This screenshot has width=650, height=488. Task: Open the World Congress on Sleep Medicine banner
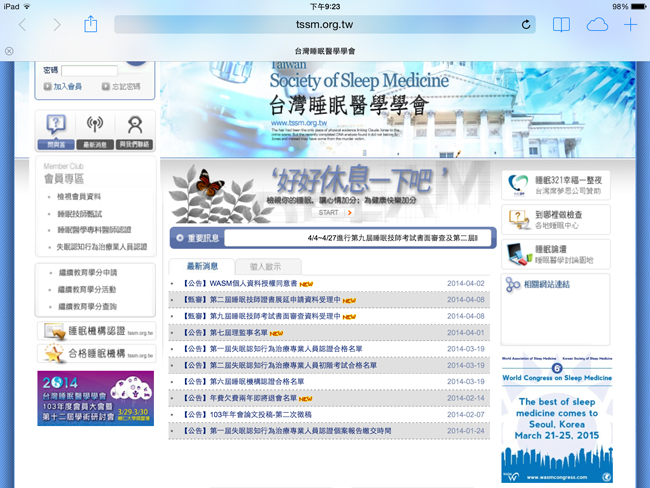[x=557, y=419]
